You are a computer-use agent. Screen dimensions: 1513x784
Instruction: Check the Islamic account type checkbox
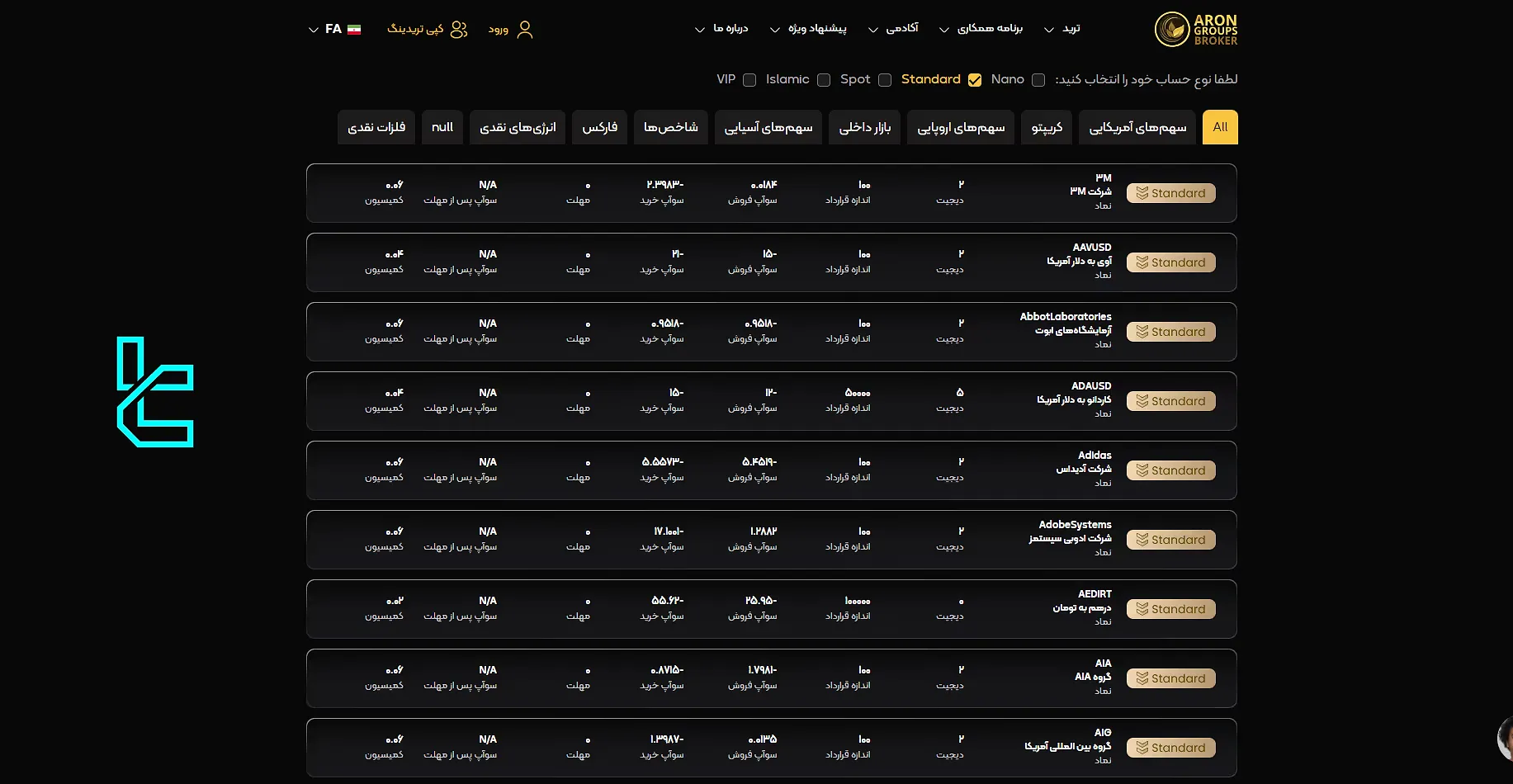tap(824, 80)
